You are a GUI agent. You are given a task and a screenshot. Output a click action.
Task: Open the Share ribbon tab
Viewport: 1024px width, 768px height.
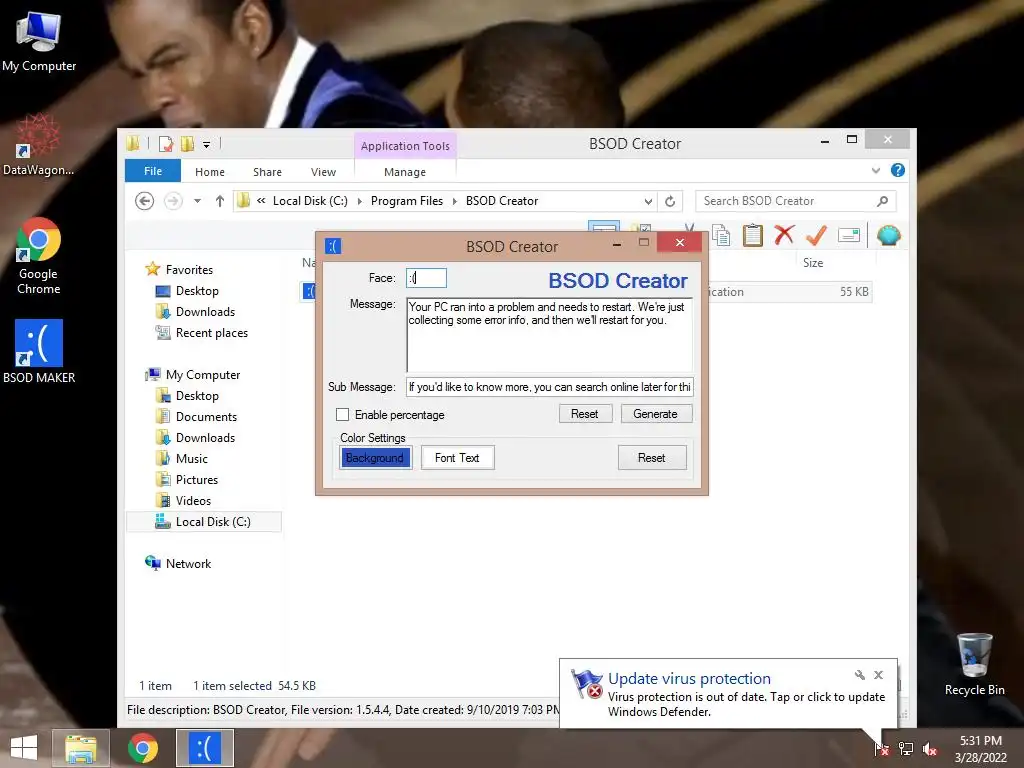point(267,172)
